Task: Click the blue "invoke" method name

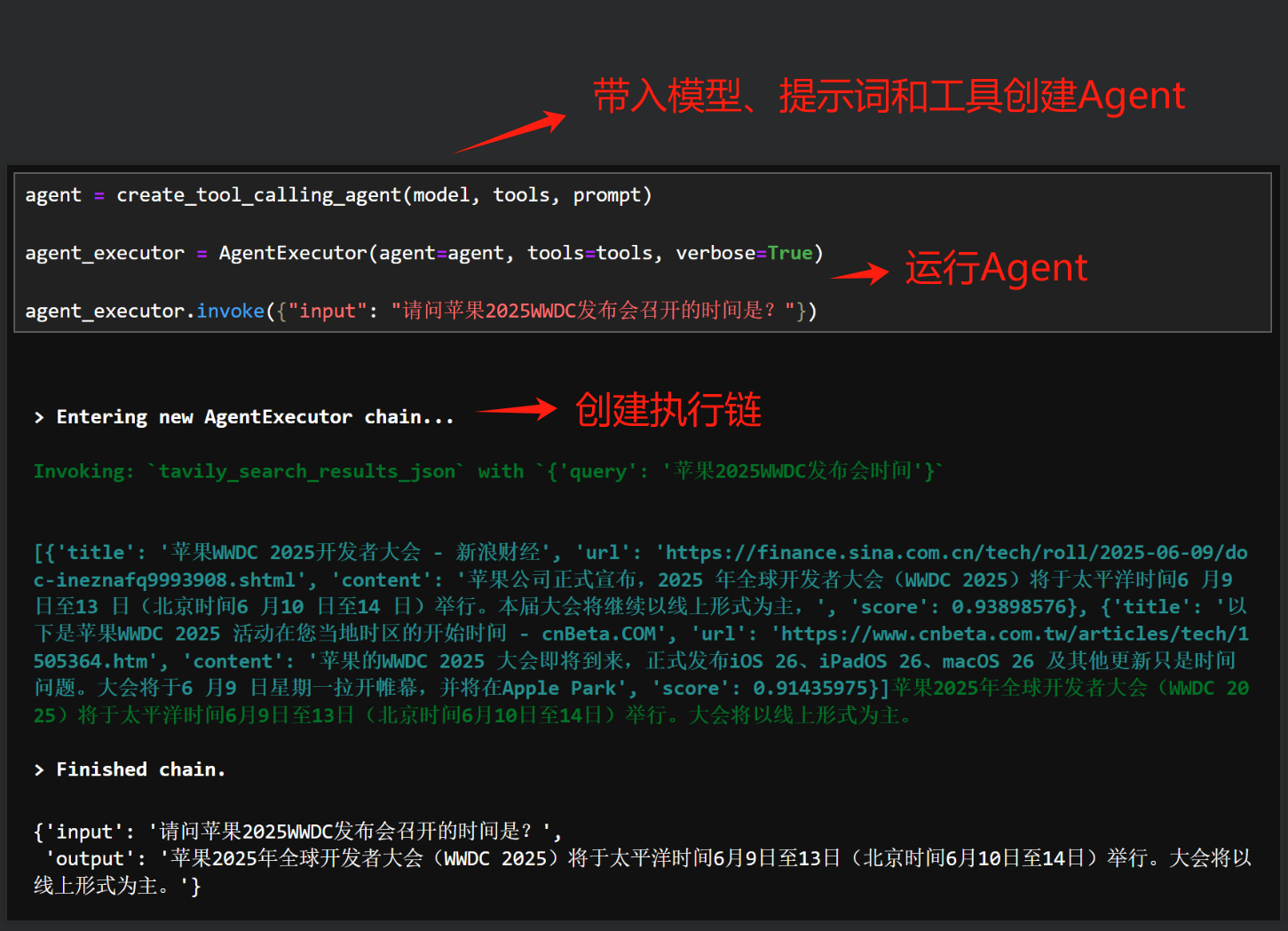Action: click(231, 311)
